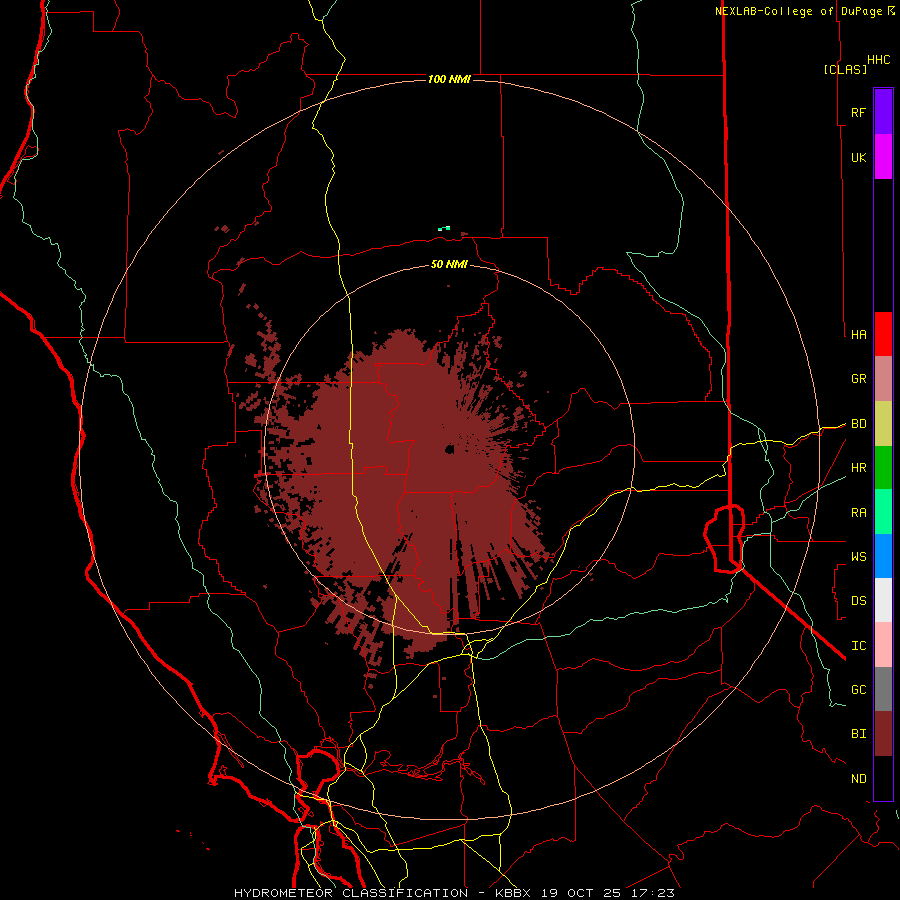This screenshot has width=900, height=900.
Task: Click the RF legend label text
Action: coord(858,112)
